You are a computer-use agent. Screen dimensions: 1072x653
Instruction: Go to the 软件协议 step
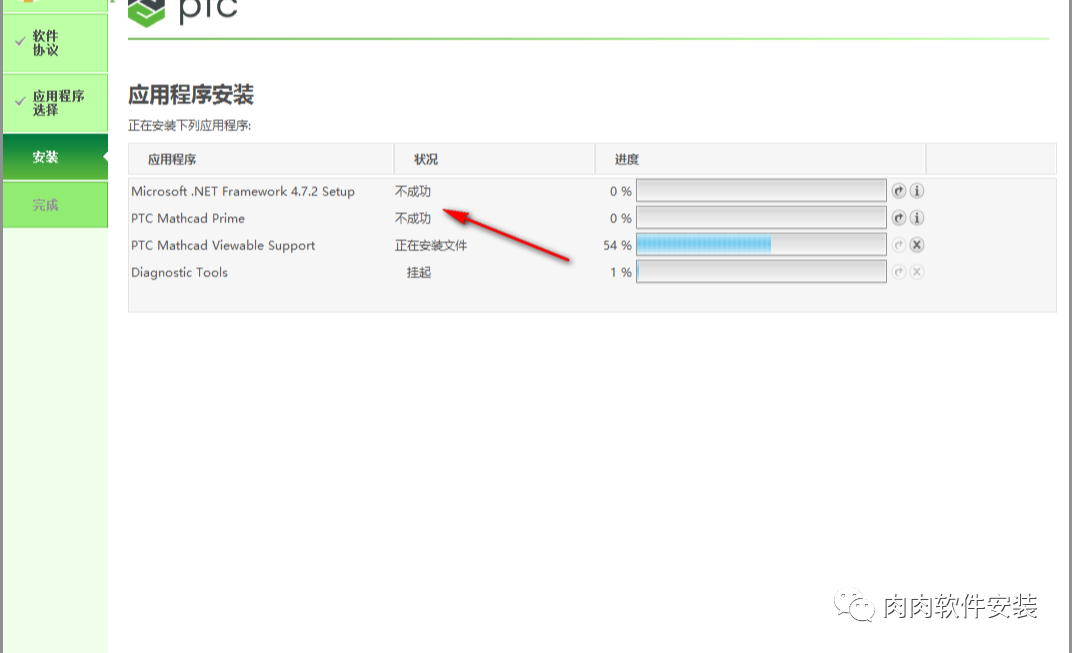coord(55,42)
